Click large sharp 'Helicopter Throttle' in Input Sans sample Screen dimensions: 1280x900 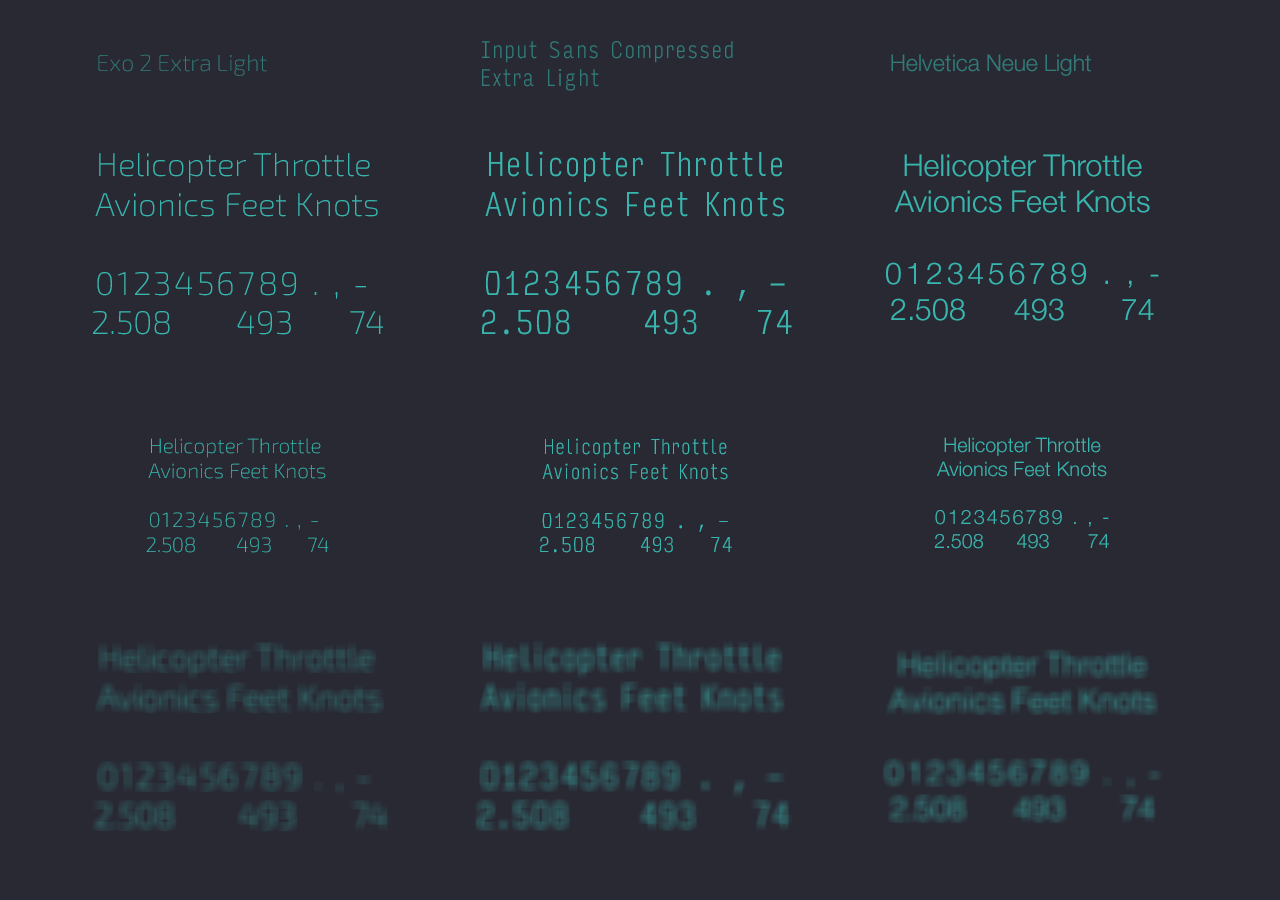(x=635, y=165)
